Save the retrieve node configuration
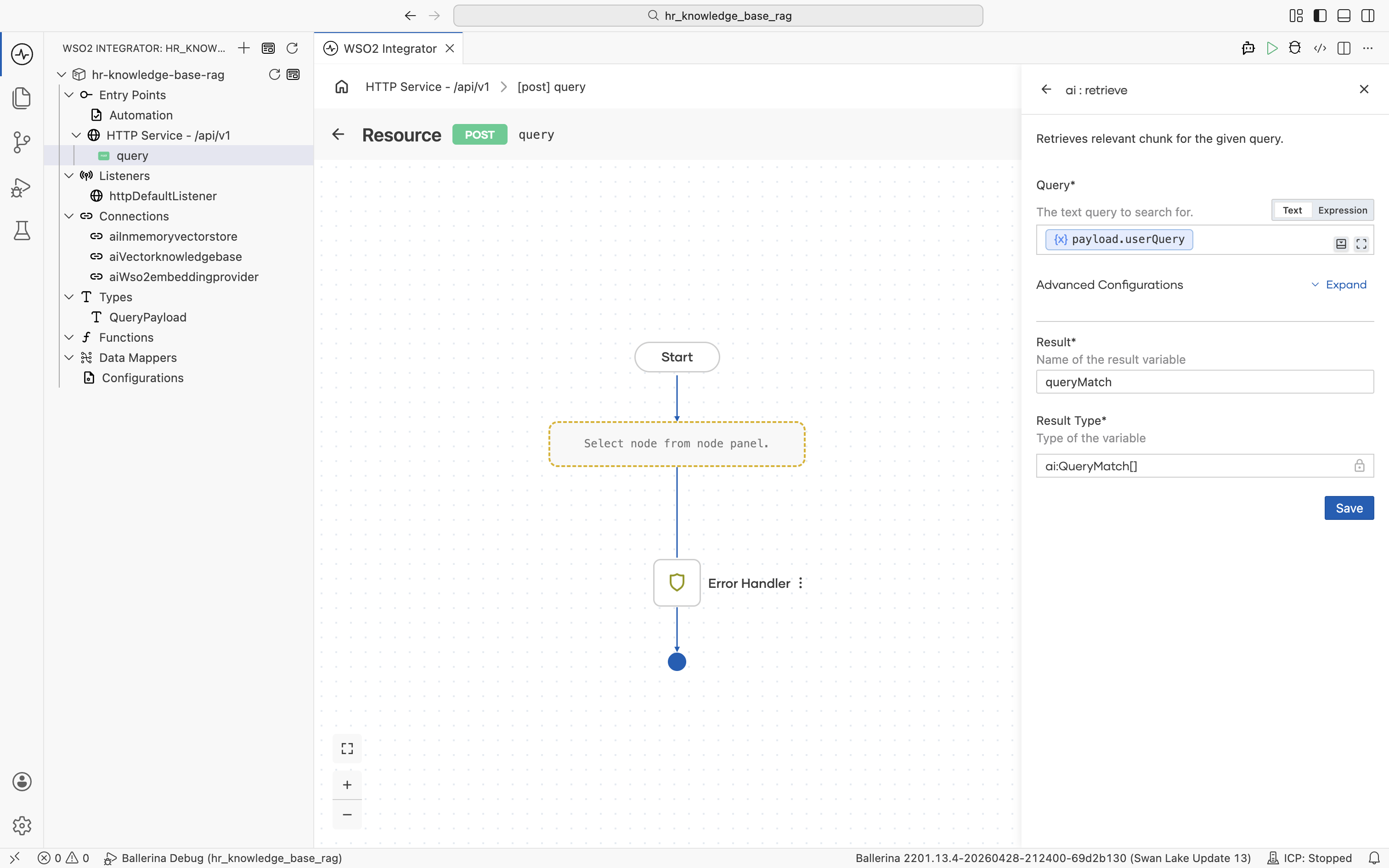1389x868 pixels. coord(1349,508)
